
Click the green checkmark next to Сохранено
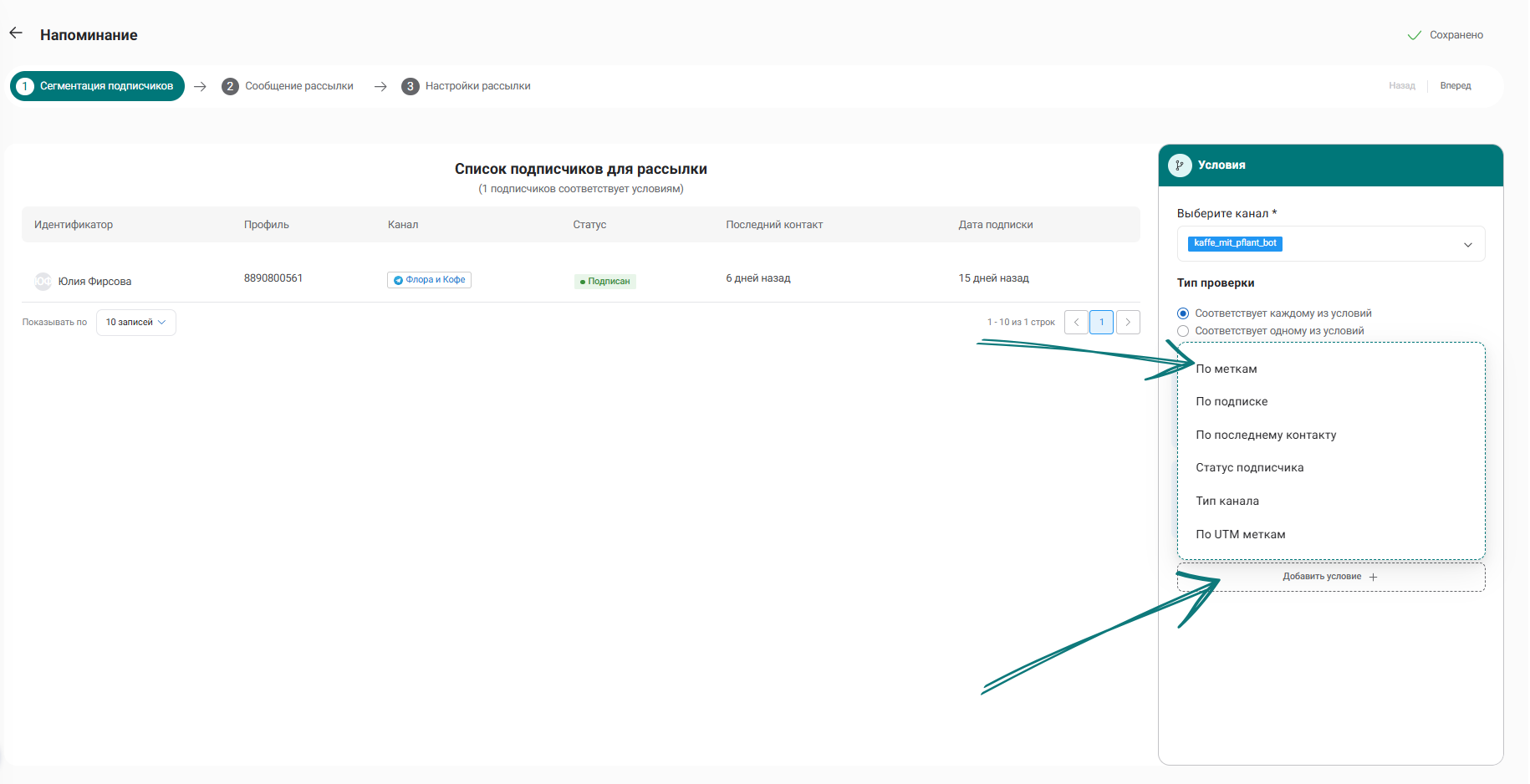(x=1415, y=35)
